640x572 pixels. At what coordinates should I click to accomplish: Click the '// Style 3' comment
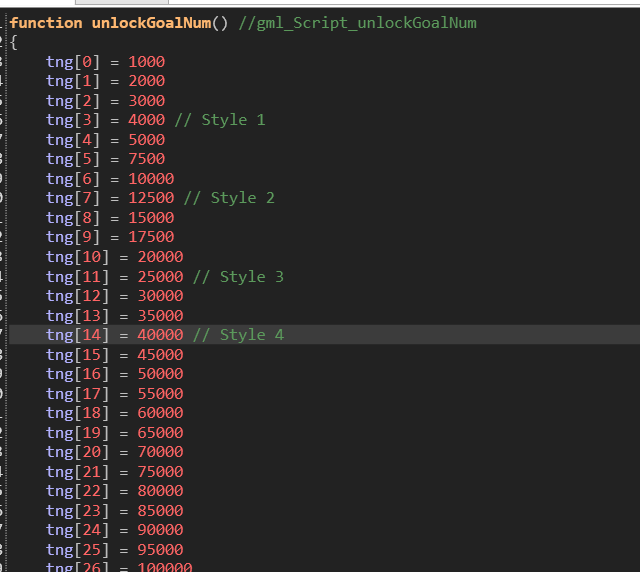[238, 277]
